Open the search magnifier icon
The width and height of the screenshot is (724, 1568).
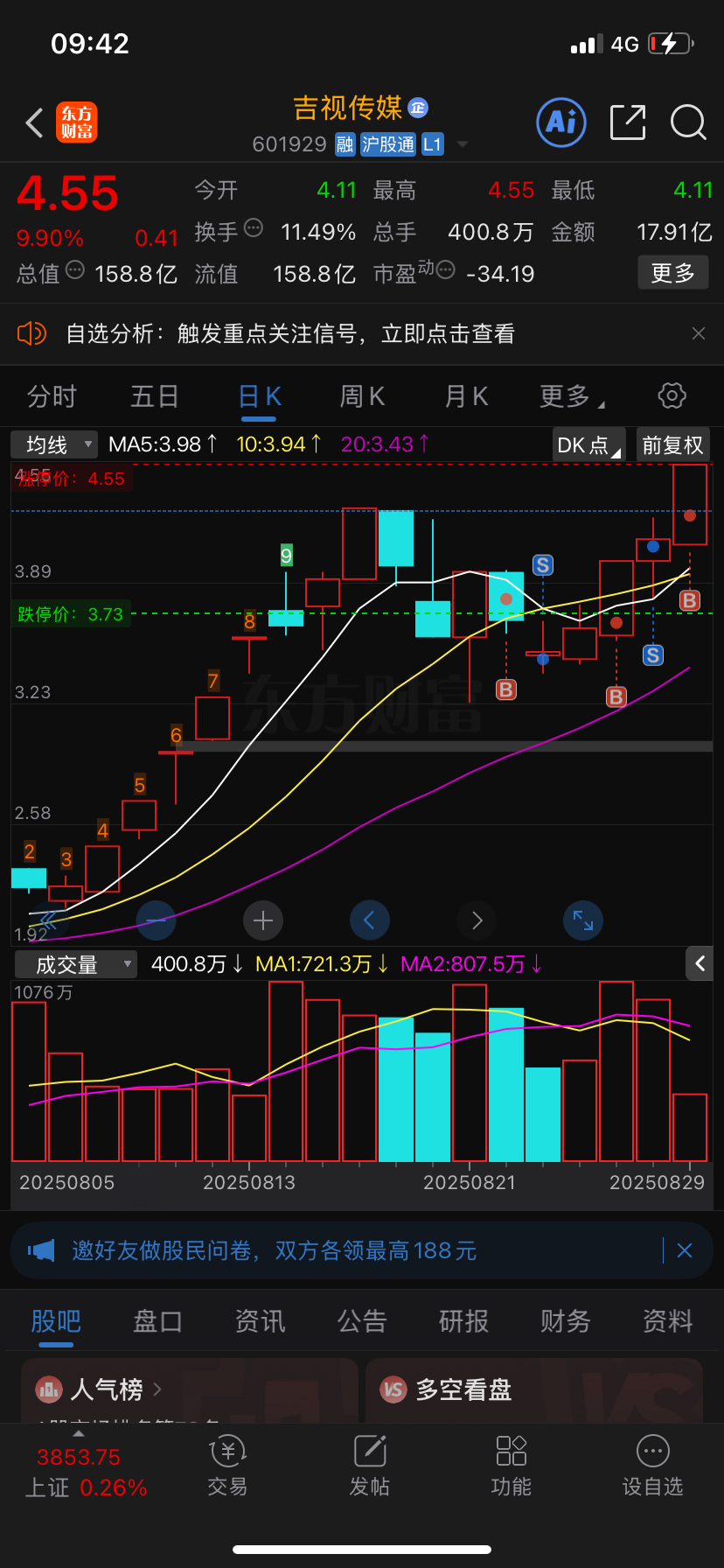click(x=688, y=122)
